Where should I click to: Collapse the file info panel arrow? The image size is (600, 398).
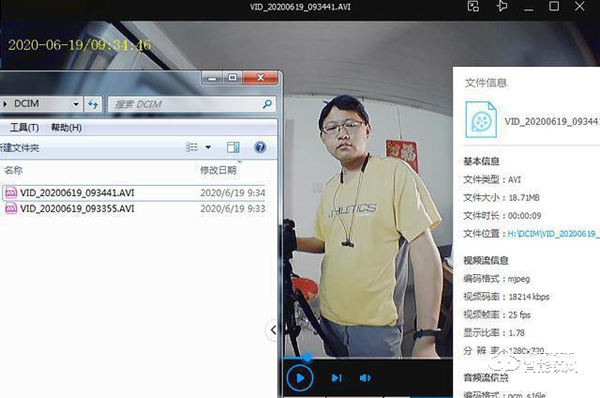pos(272,330)
